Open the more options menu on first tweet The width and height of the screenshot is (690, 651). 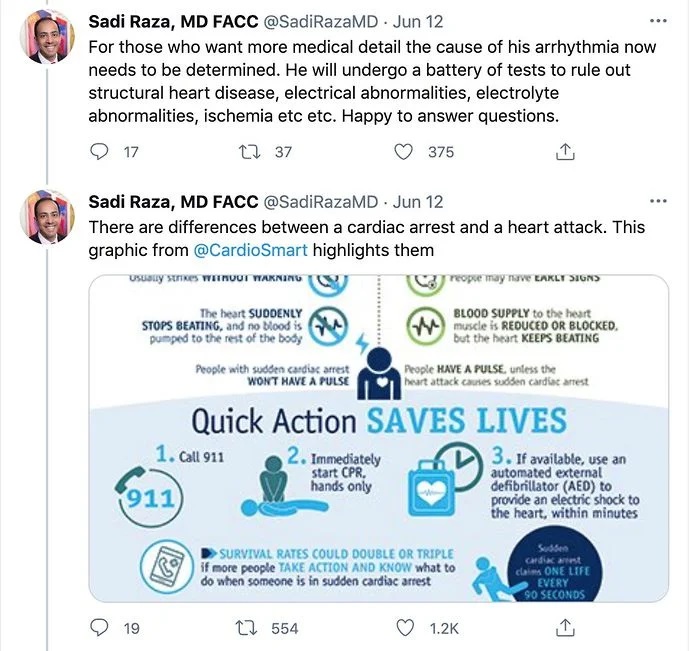click(658, 21)
